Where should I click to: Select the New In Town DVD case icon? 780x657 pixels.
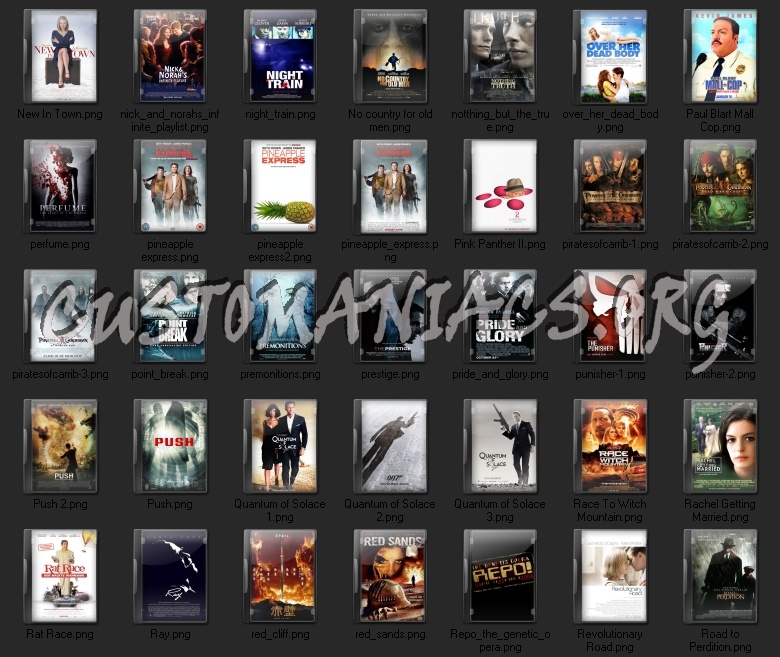[60, 56]
